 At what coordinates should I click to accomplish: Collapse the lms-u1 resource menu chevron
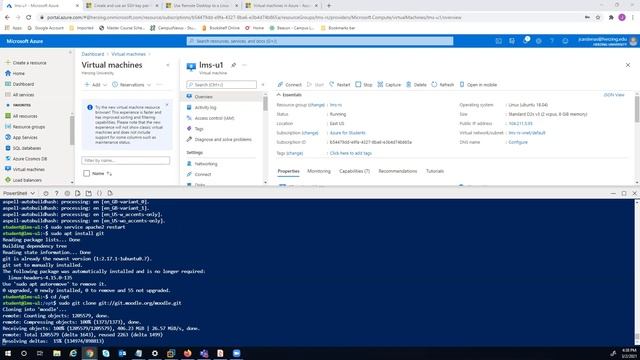pyautogui.click(x=263, y=84)
